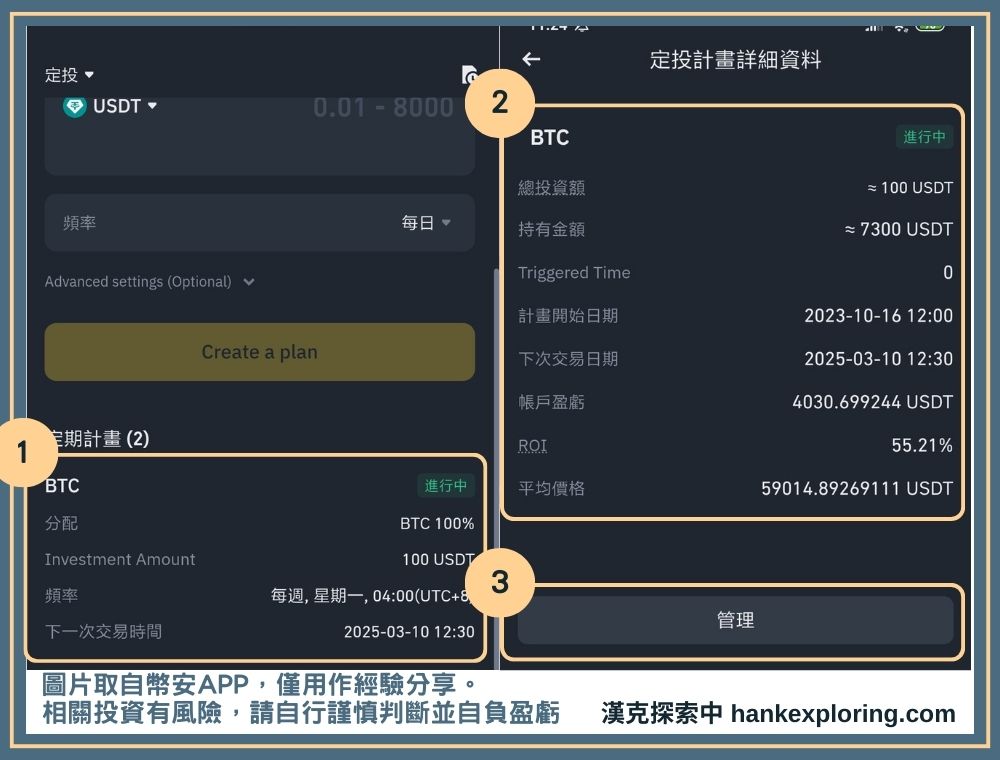Open the USDT currency selector
Image resolution: width=1000 pixels, height=760 pixels.
click(125, 106)
